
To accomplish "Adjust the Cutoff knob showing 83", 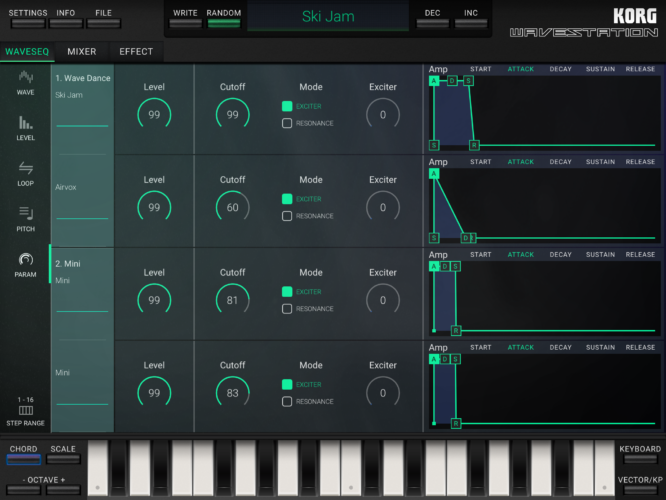I will click(x=232, y=393).
